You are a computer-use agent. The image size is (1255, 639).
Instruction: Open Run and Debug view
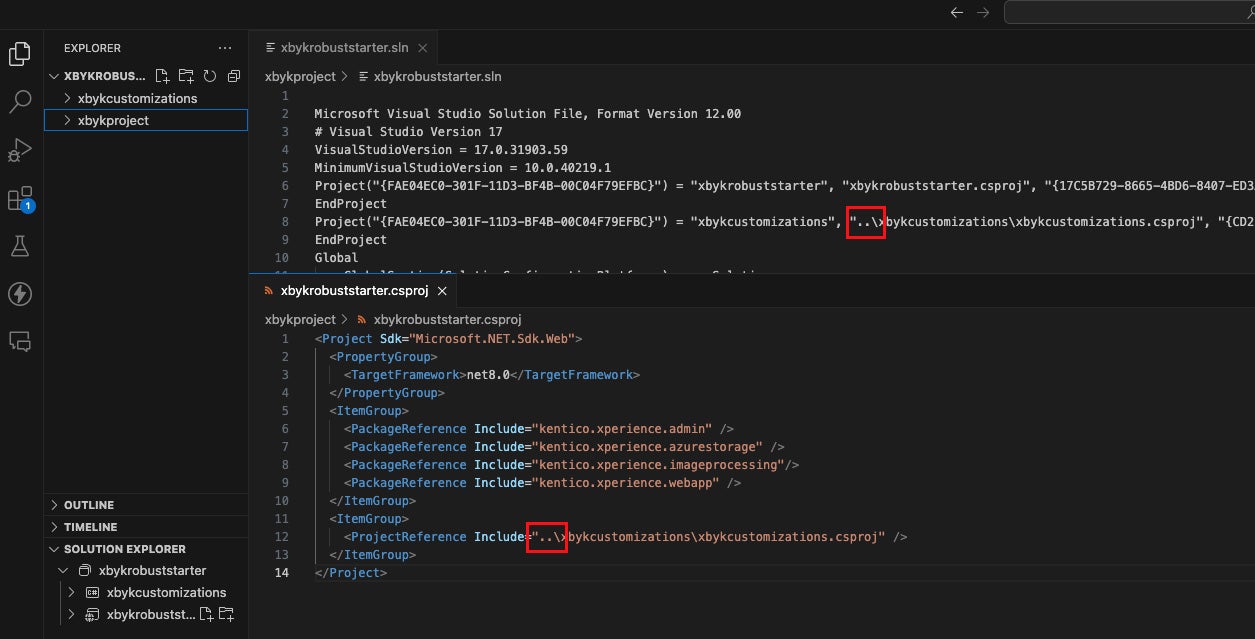click(x=20, y=150)
